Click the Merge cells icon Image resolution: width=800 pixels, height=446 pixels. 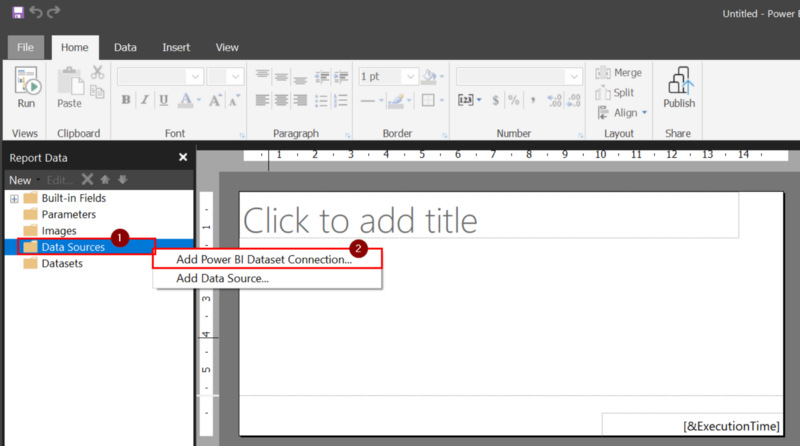pos(619,73)
